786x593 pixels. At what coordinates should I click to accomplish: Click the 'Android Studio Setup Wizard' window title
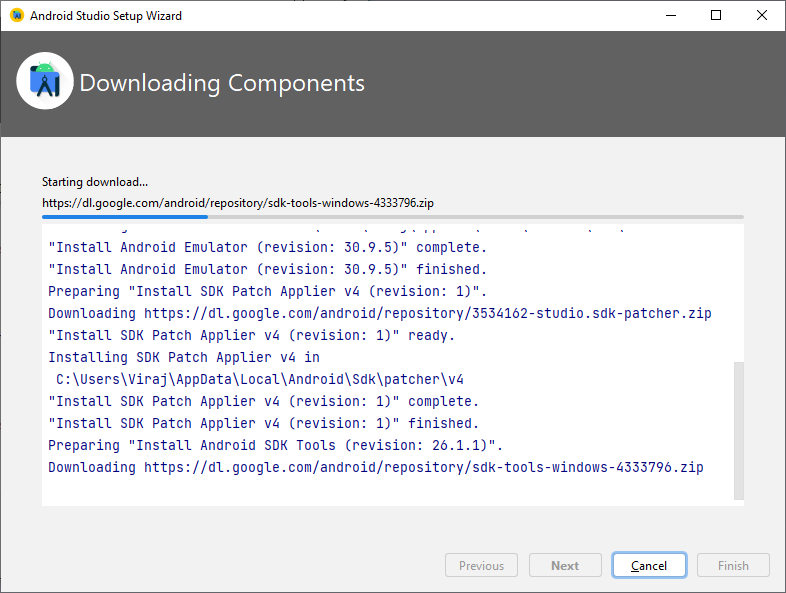point(106,16)
